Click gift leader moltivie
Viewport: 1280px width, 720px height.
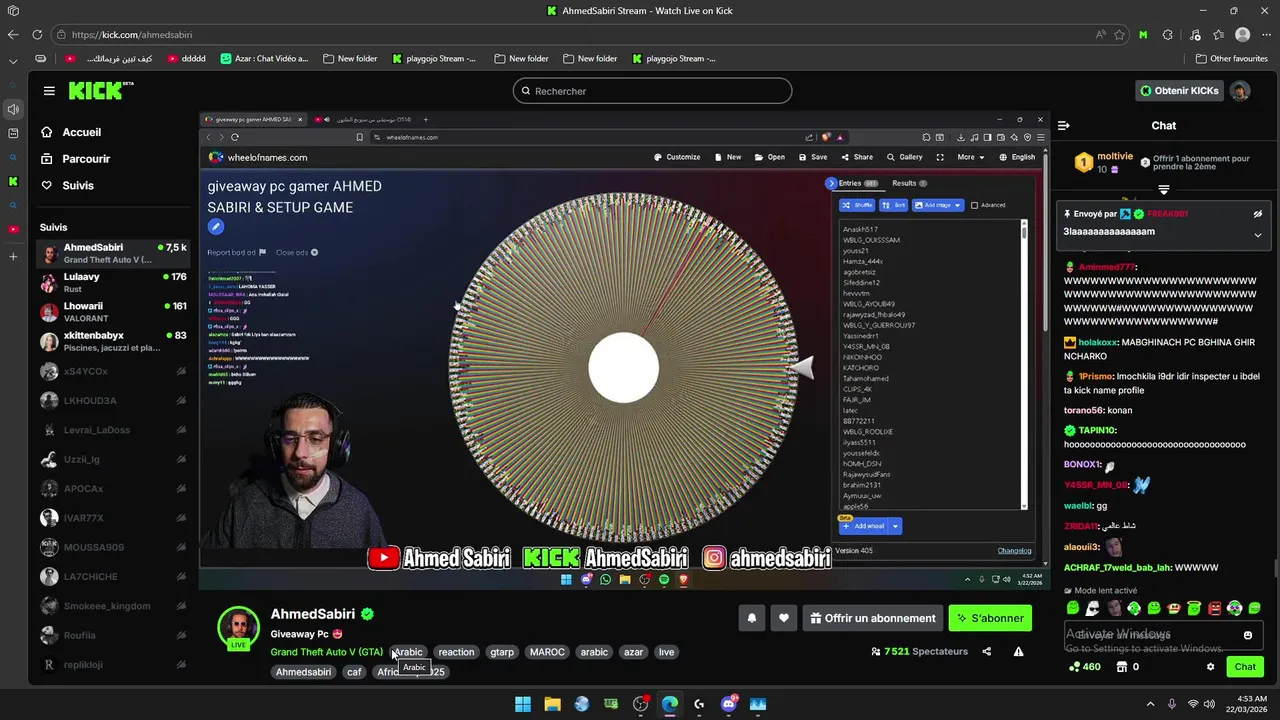coord(1115,157)
